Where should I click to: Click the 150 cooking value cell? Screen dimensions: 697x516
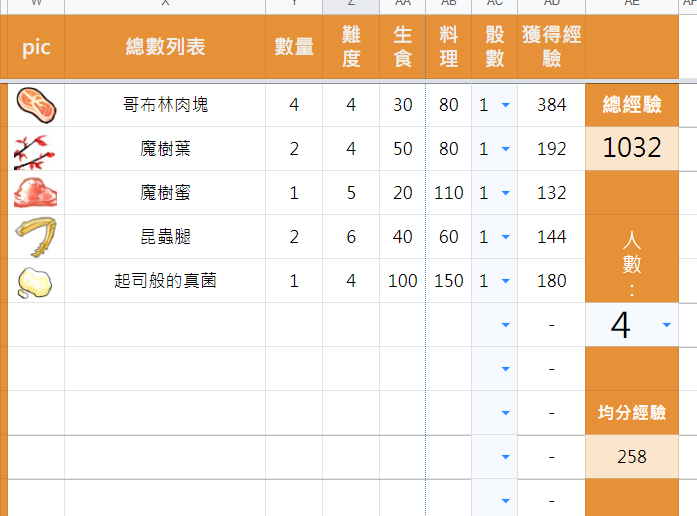(448, 281)
